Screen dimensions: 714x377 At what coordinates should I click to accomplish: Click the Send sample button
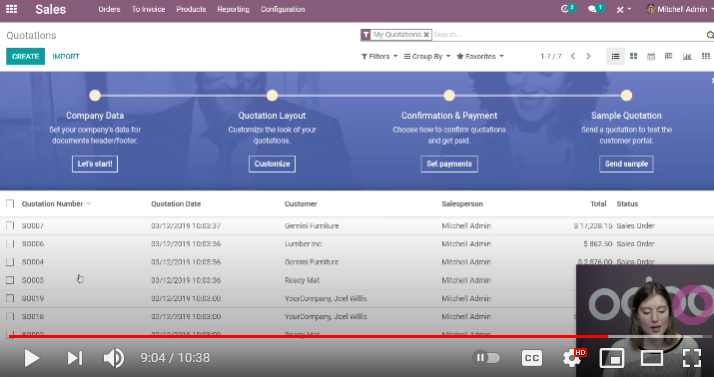[x=626, y=164]
